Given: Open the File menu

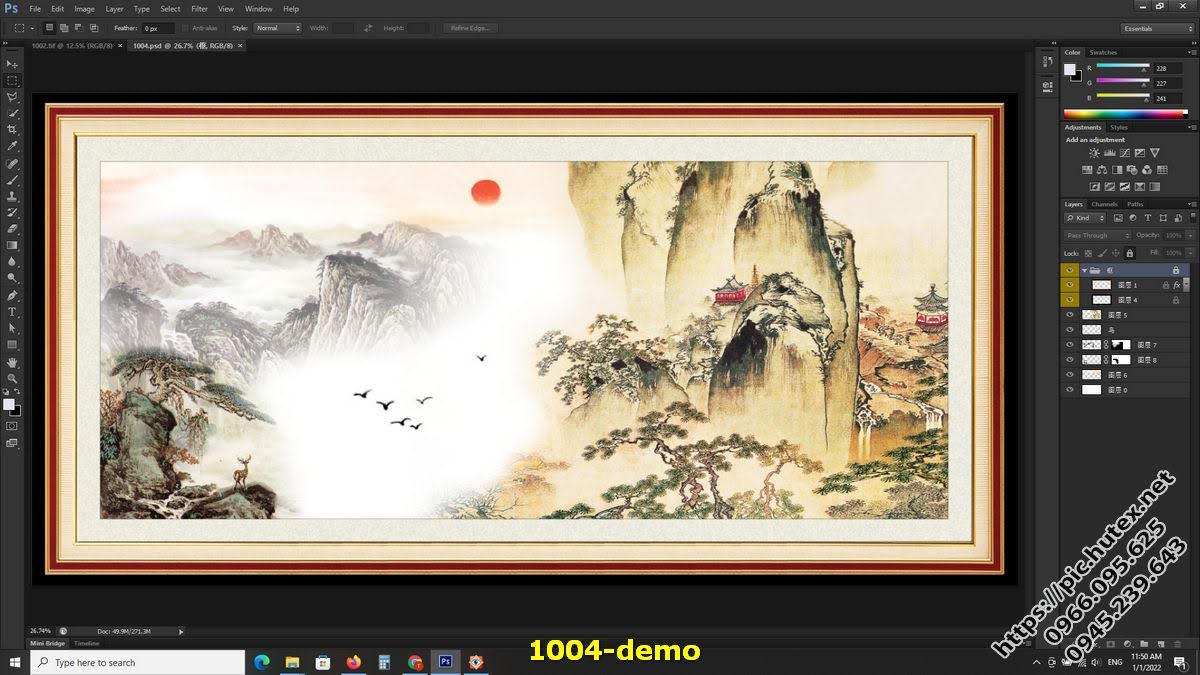Looking at the screenshot, I should pos(35,9).
